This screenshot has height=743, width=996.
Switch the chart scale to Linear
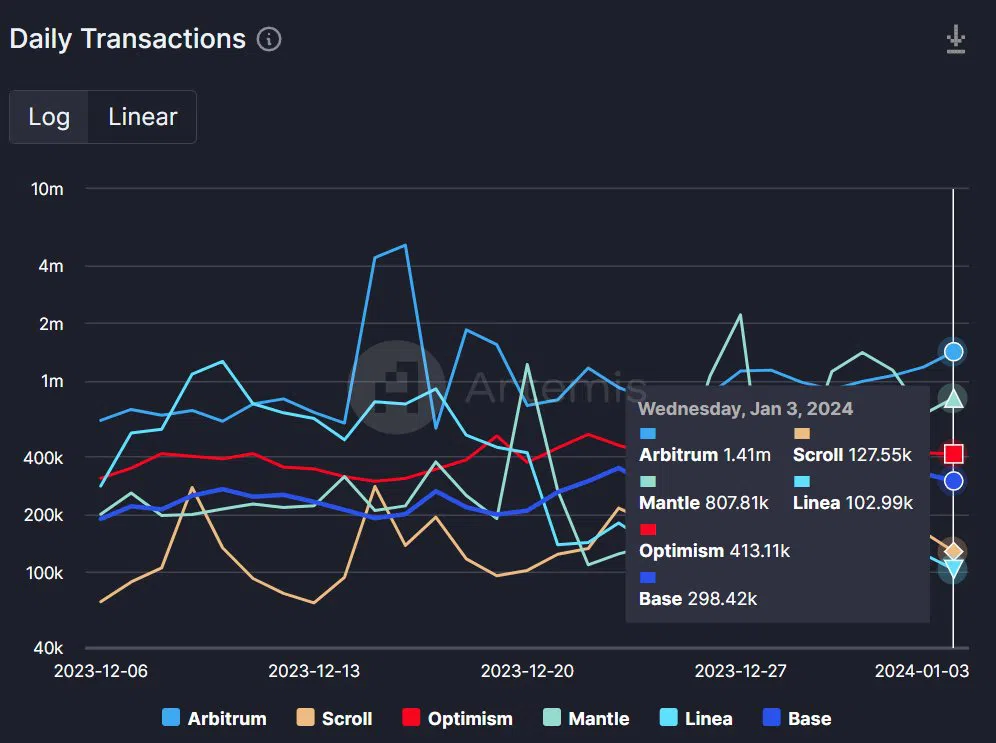point(142,117)
